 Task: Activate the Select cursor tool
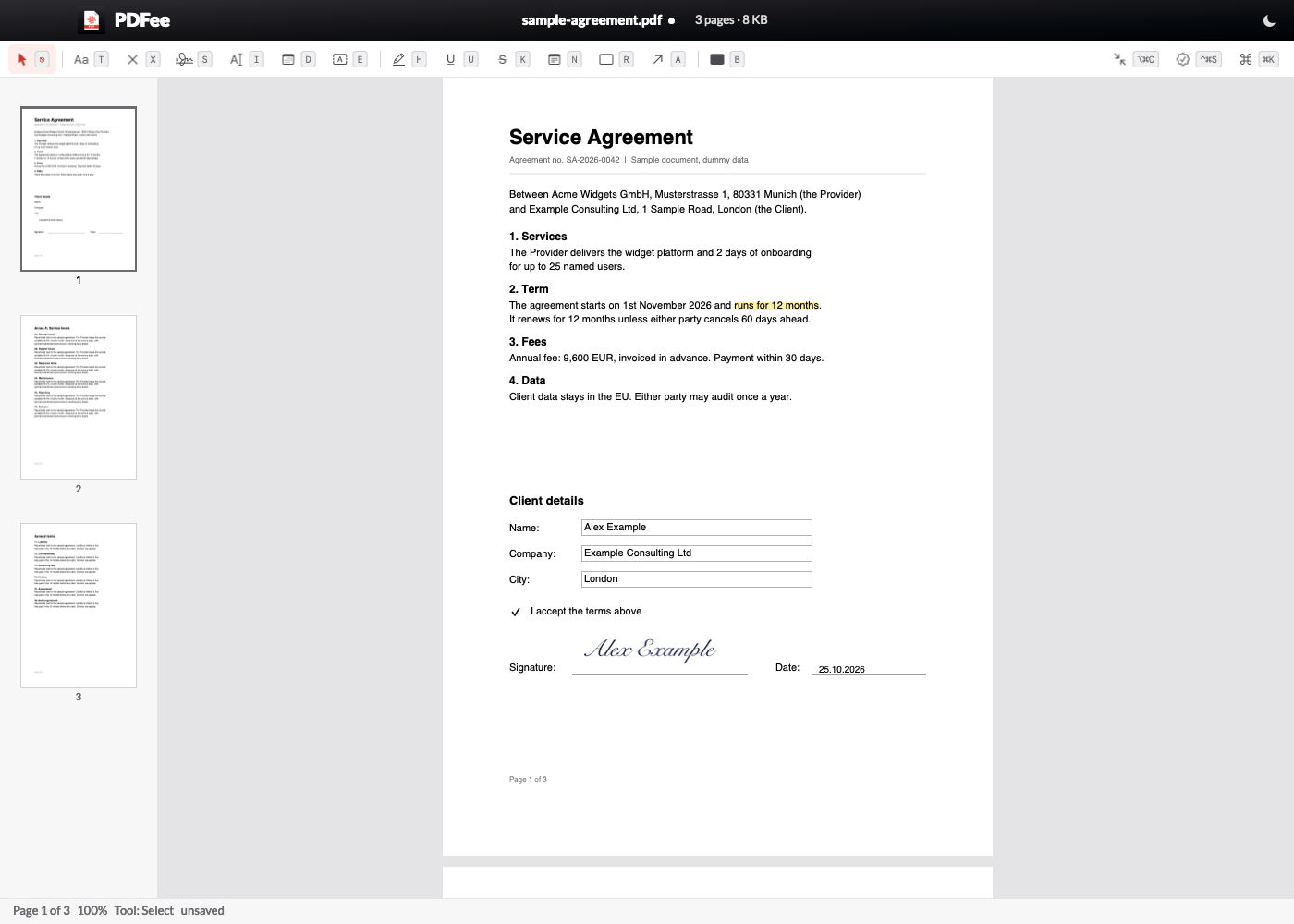coord(32,59)
